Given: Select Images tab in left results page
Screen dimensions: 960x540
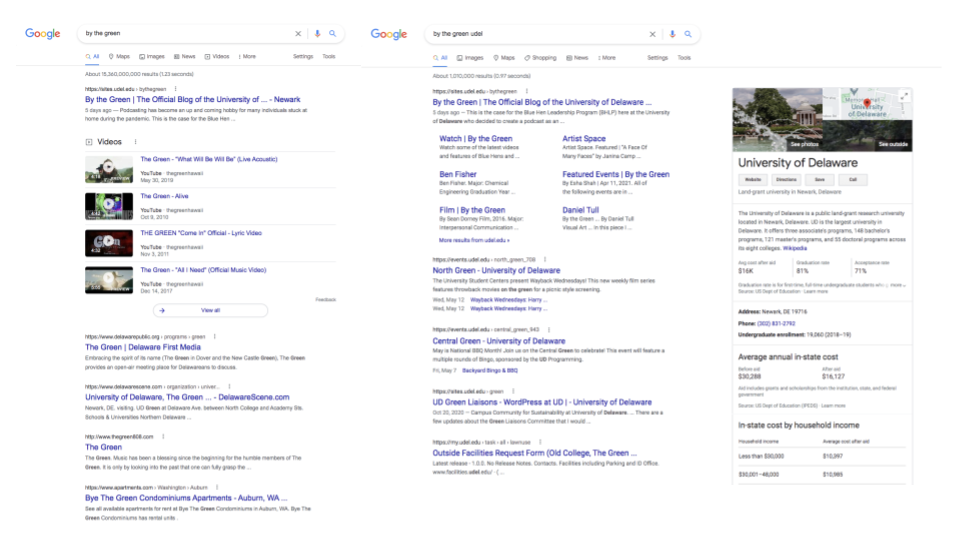Looking at the screenshot, I should coord(152,56).
